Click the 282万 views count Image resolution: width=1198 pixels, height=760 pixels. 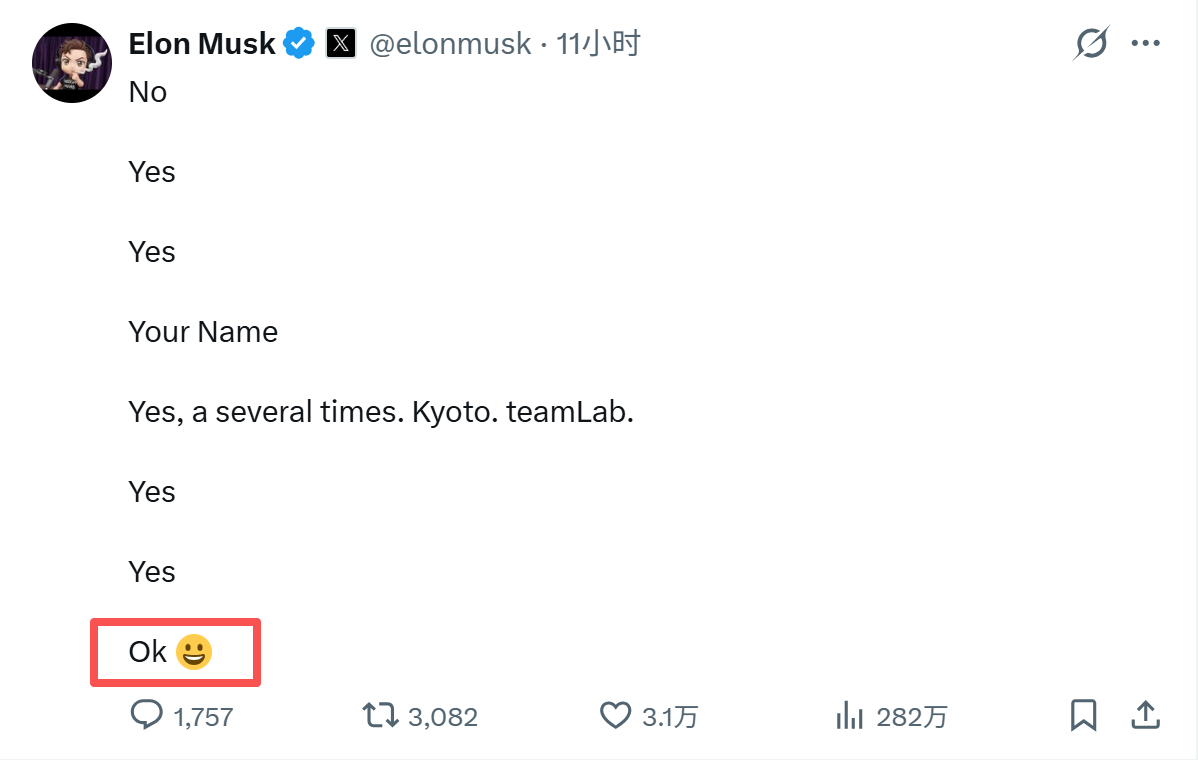[x=912, y=717]
